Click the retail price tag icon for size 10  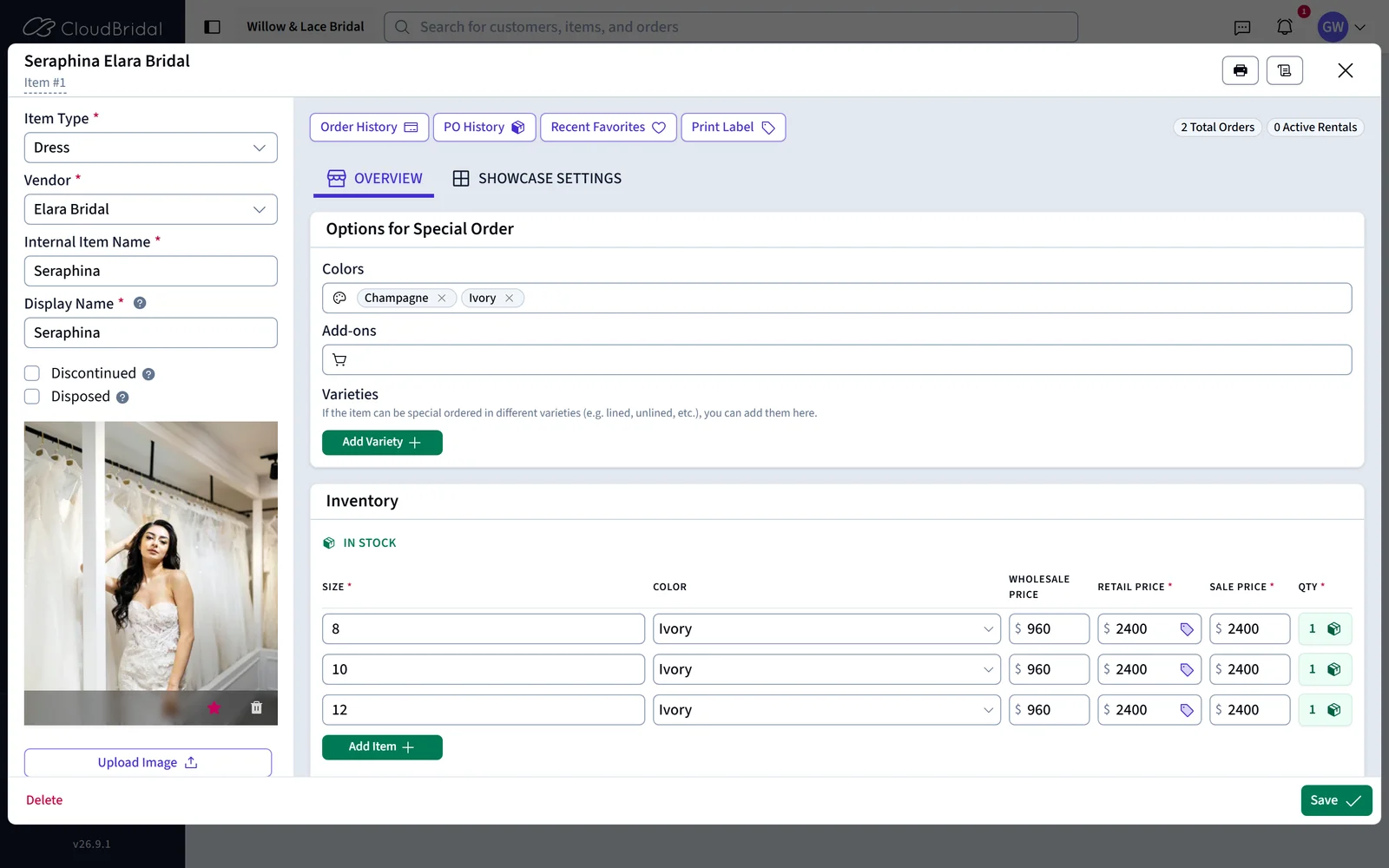tap(1187, 670)
